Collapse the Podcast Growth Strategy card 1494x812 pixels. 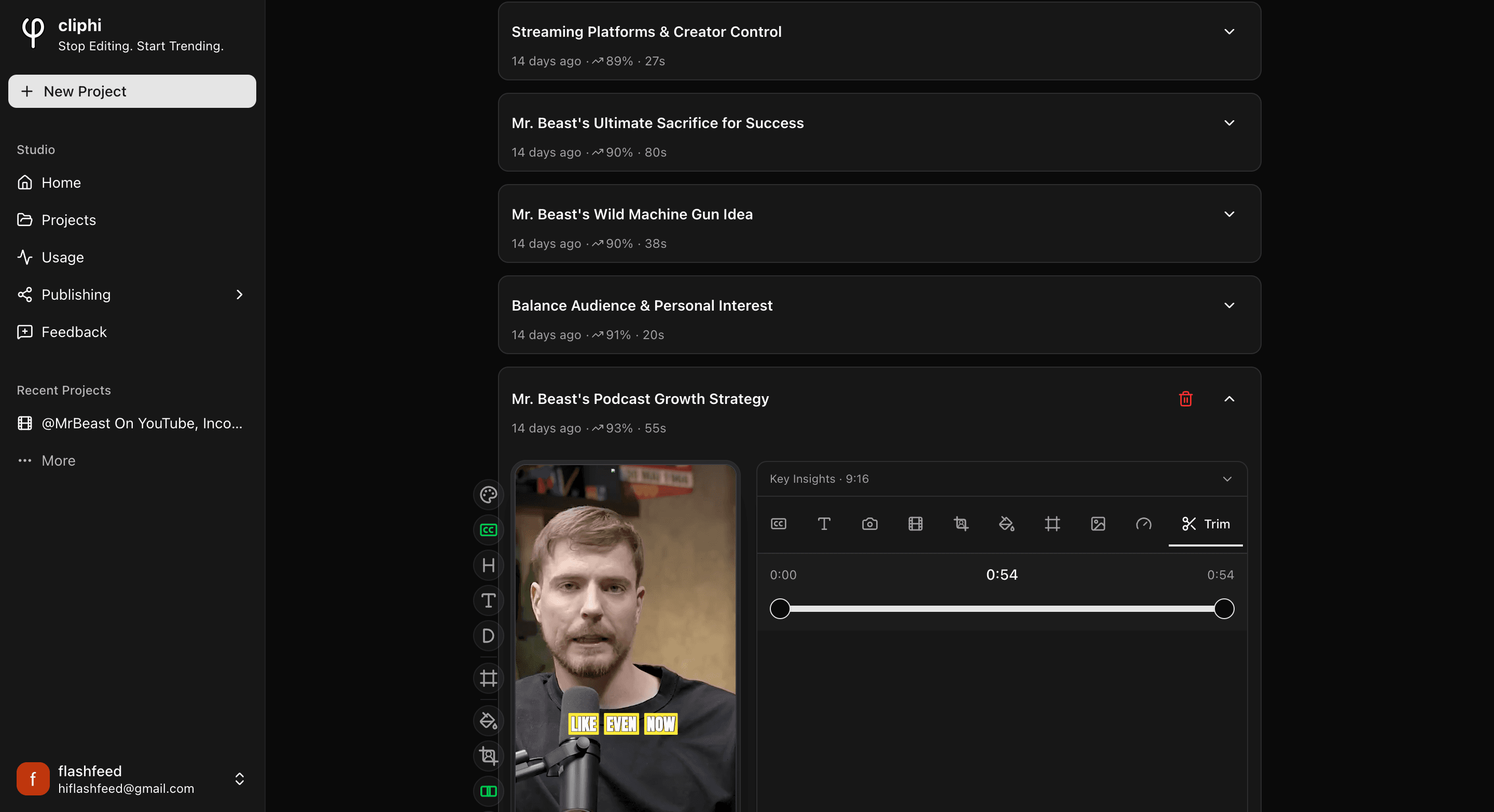(x=1229, y=399)
